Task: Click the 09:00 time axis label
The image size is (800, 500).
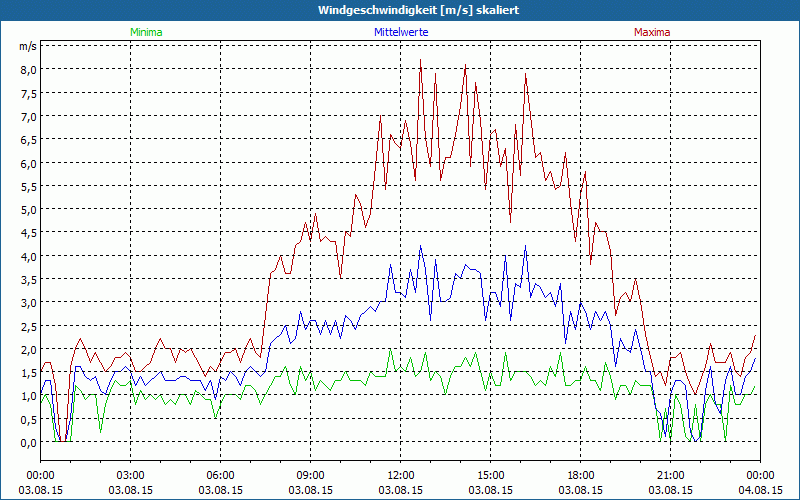Action: (x=311, y=476)
